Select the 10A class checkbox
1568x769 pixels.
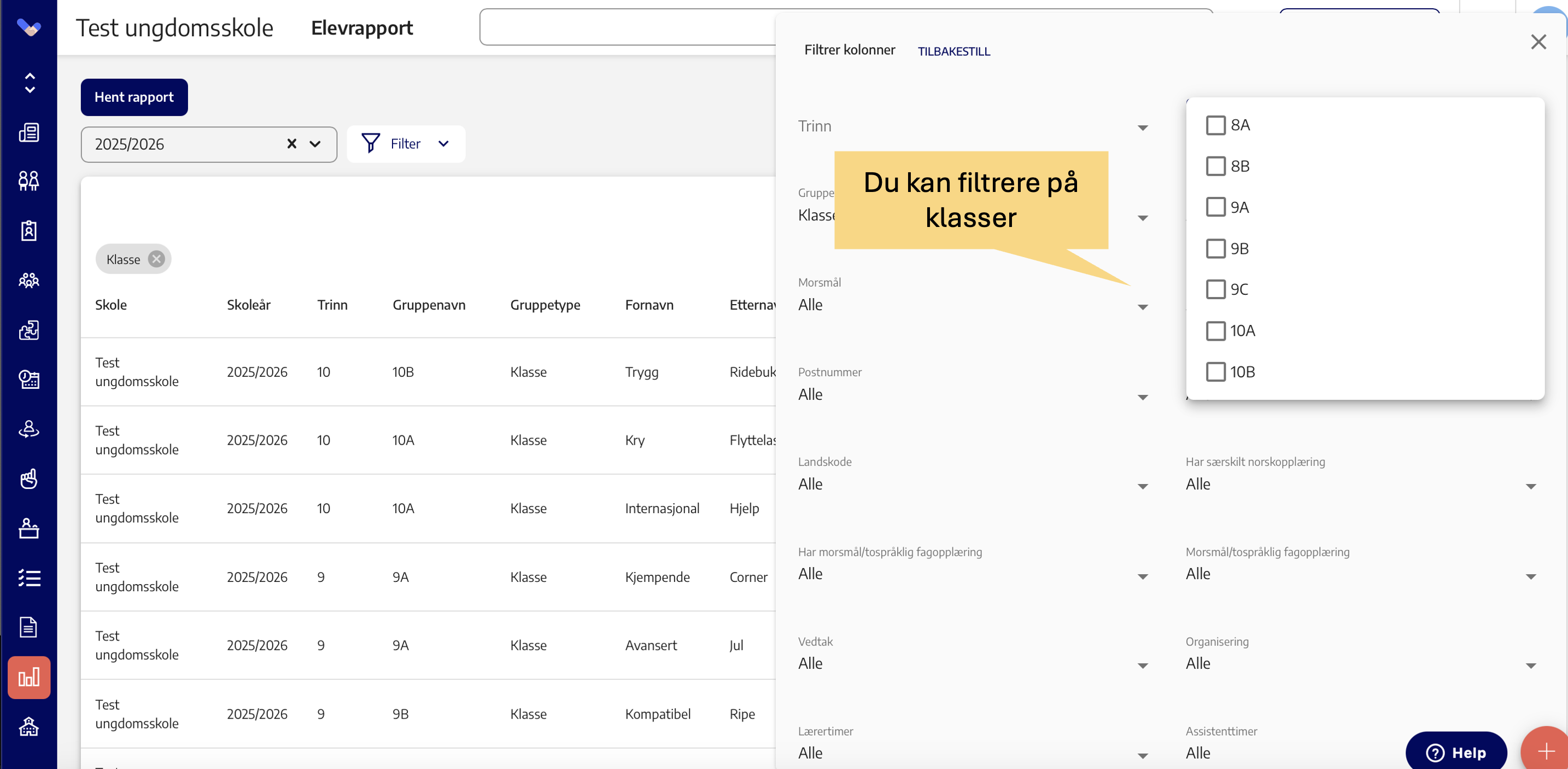click(x=1215, y=330)
